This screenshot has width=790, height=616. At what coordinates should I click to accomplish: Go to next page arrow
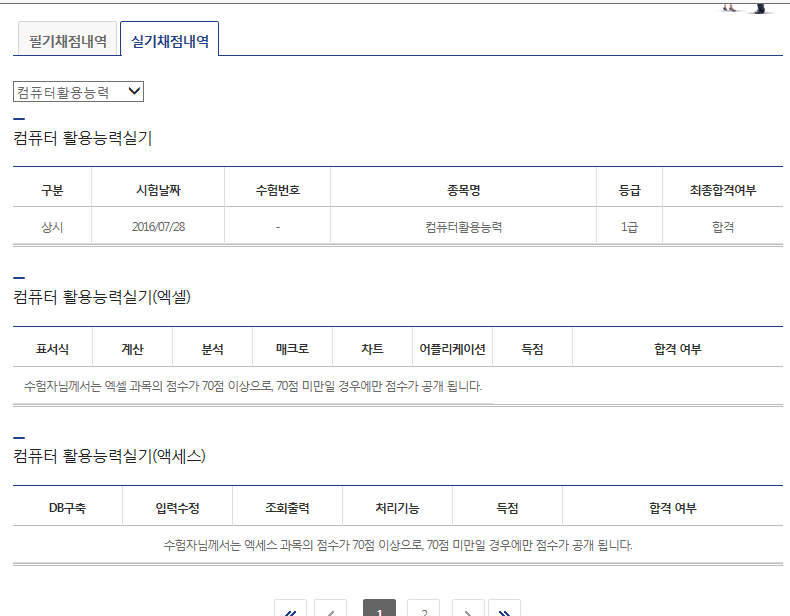point(468,608)
